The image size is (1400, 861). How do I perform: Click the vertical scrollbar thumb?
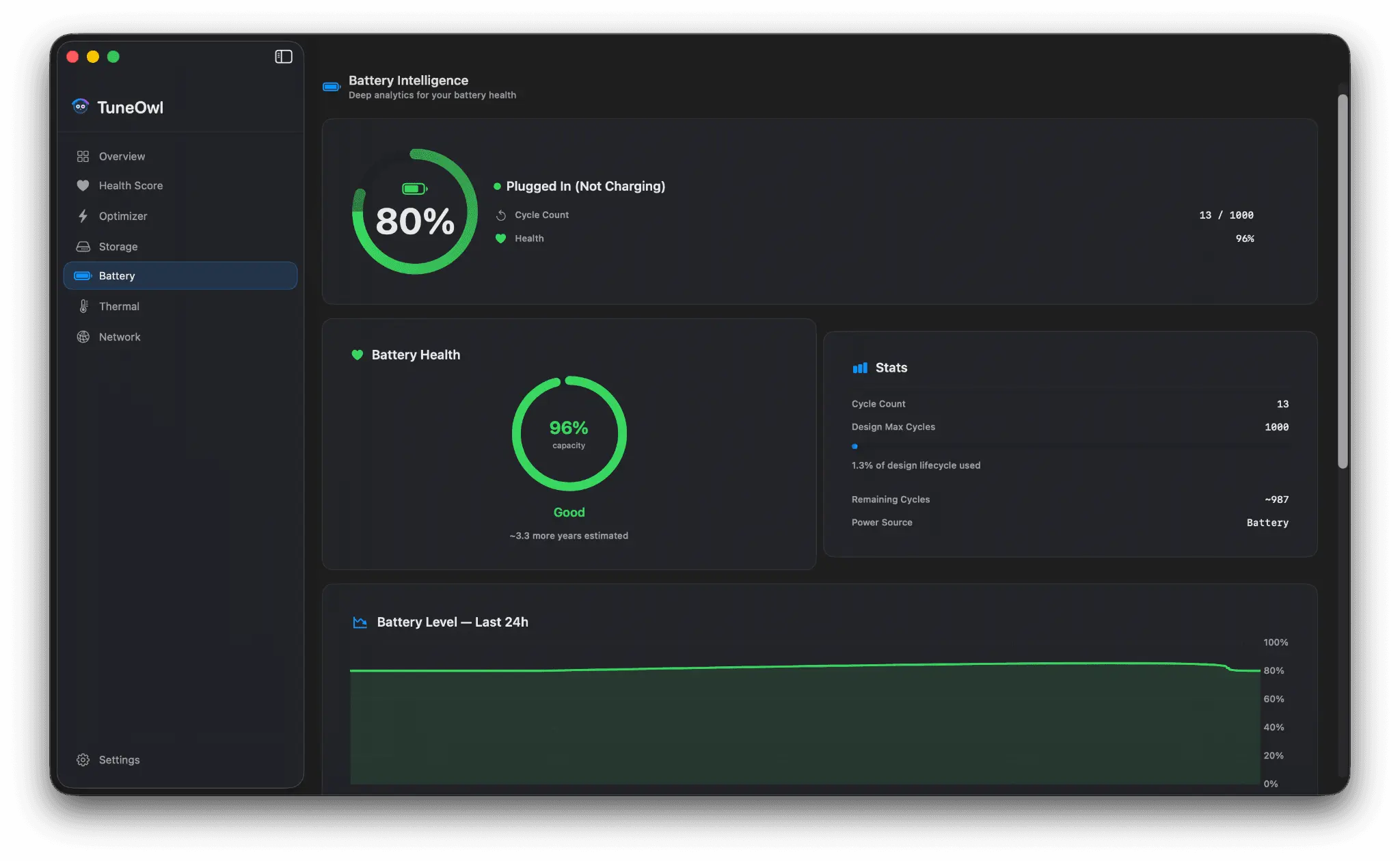click(x=1343, y=280)
